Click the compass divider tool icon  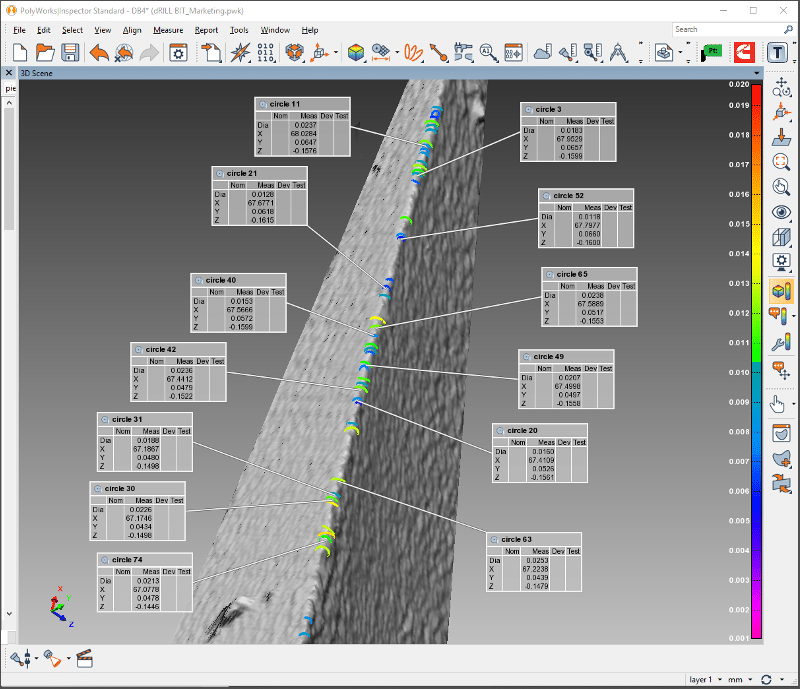tap(619, 52)
